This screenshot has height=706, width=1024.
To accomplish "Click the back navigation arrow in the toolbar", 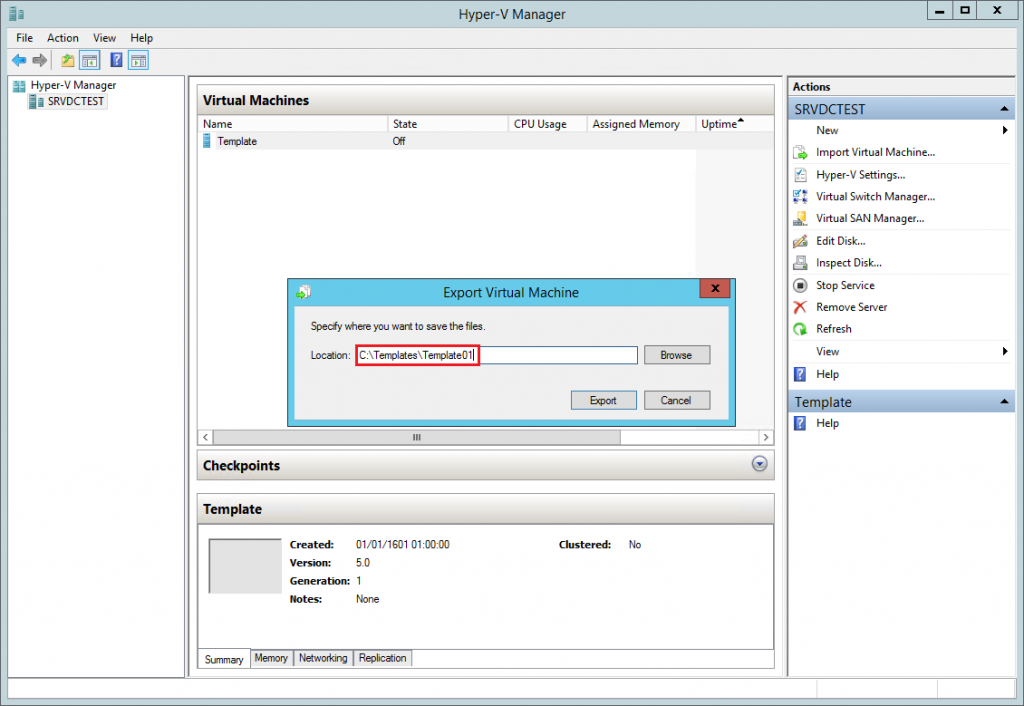I will (18, 59).
